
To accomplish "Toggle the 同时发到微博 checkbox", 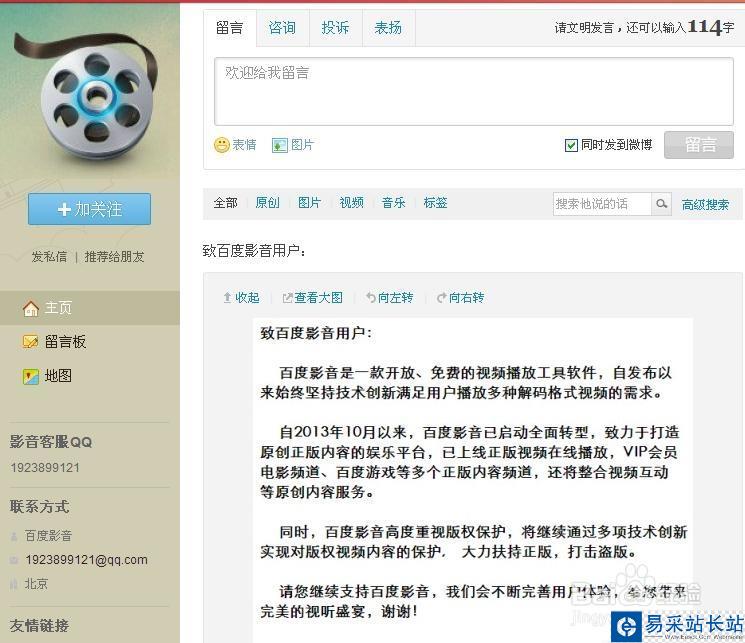I will [571, 145].
